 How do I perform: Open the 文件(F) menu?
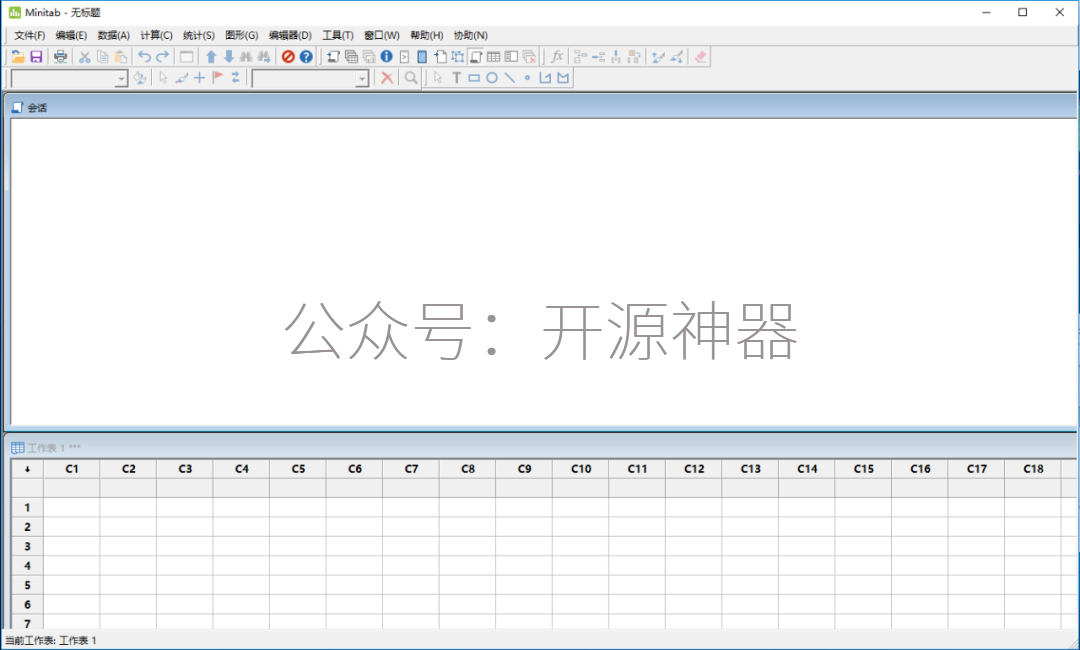coord(30,35)
